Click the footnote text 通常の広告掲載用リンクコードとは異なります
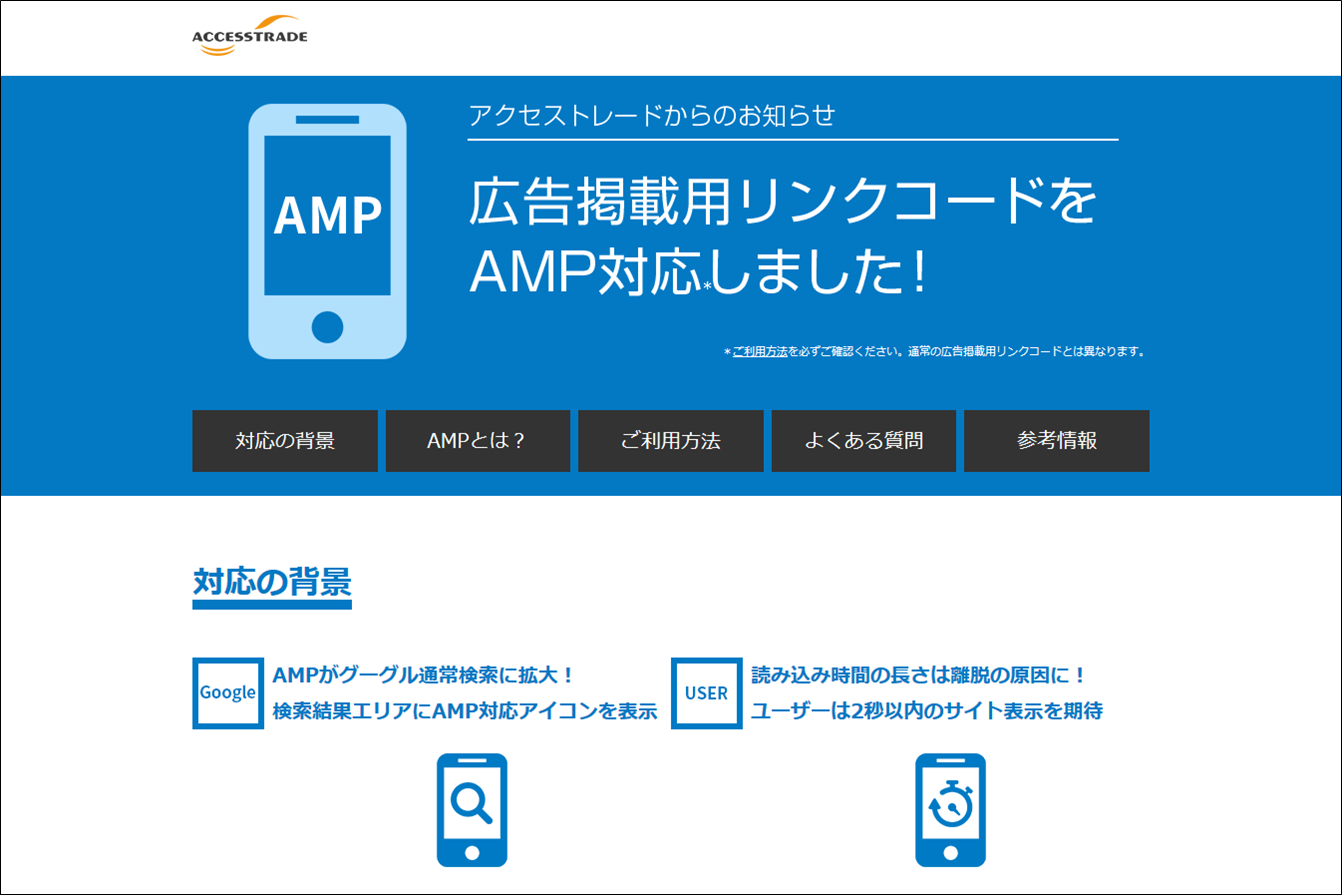The height and width of the screenshot is (895, 1342). [1026, 352]
